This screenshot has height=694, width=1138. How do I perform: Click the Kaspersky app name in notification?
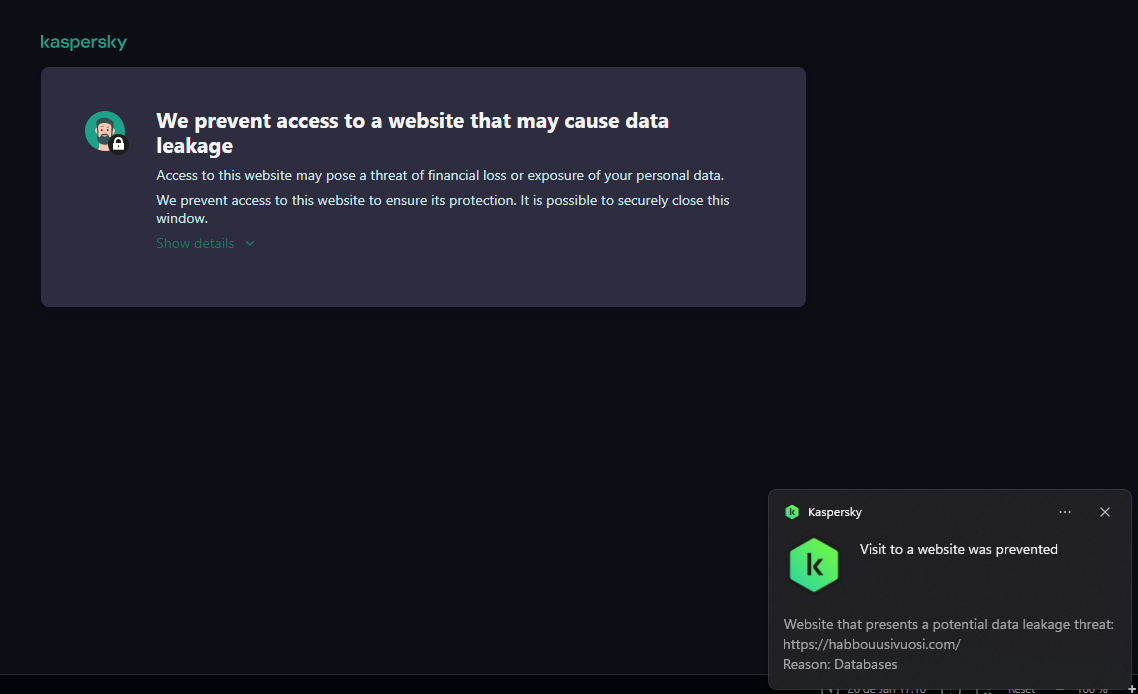tap(835, 512)
